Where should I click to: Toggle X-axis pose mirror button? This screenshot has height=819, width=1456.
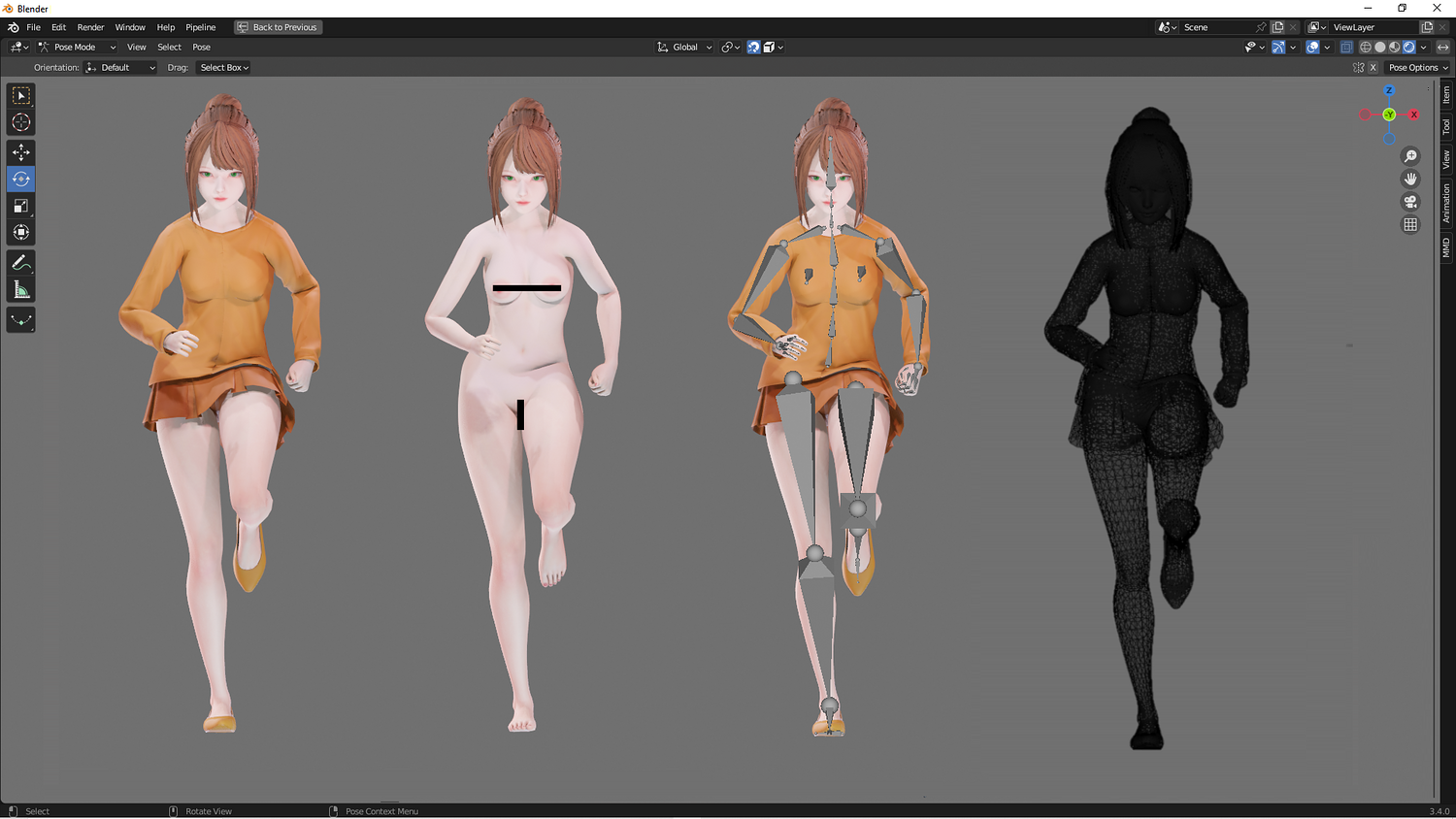1373,68
